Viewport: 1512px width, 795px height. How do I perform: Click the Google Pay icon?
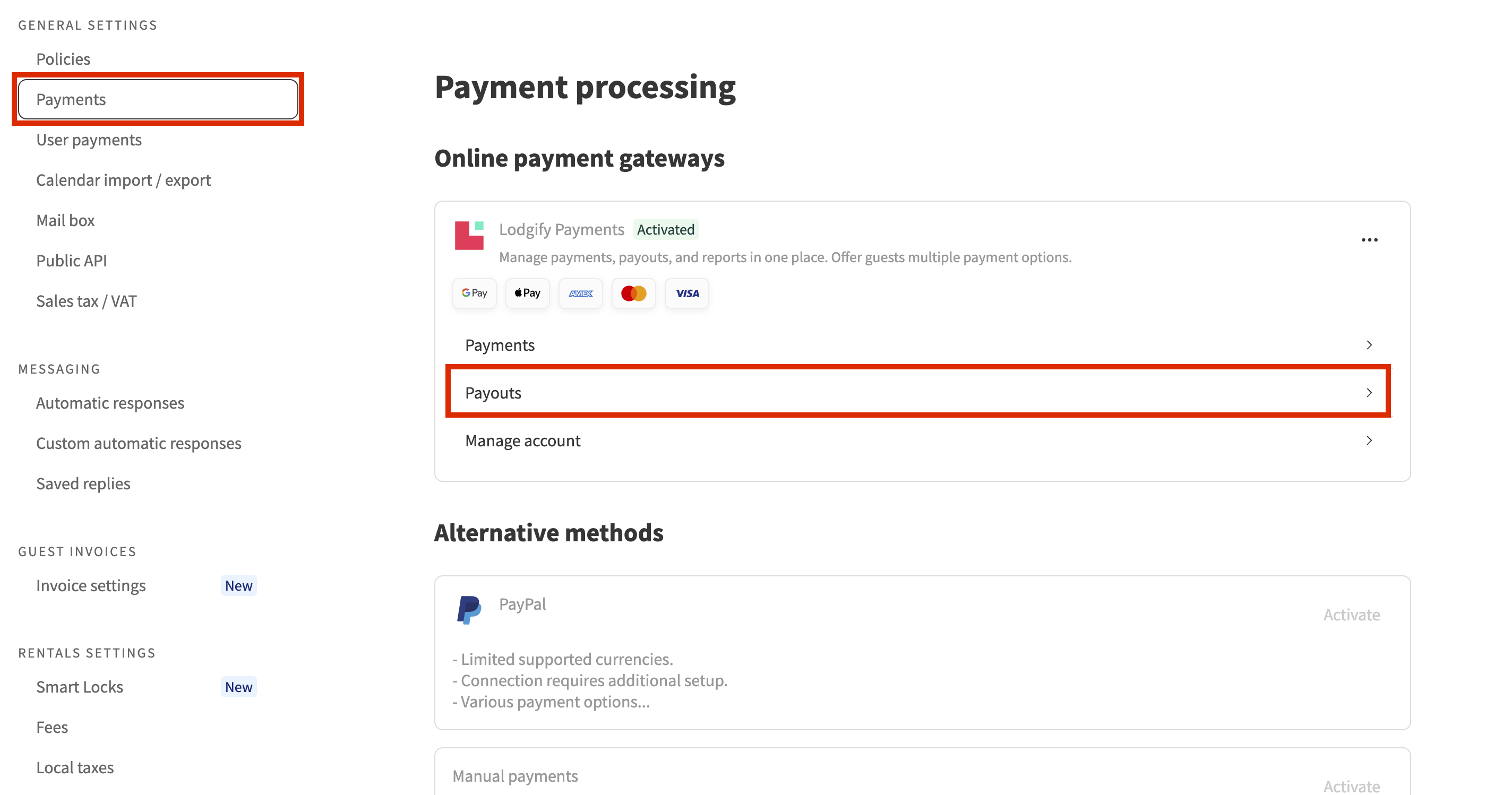coord(474,293)
